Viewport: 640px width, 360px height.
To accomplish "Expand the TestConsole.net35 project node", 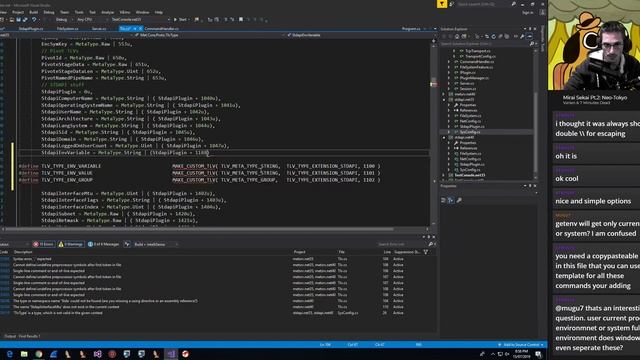I will 444,175.
